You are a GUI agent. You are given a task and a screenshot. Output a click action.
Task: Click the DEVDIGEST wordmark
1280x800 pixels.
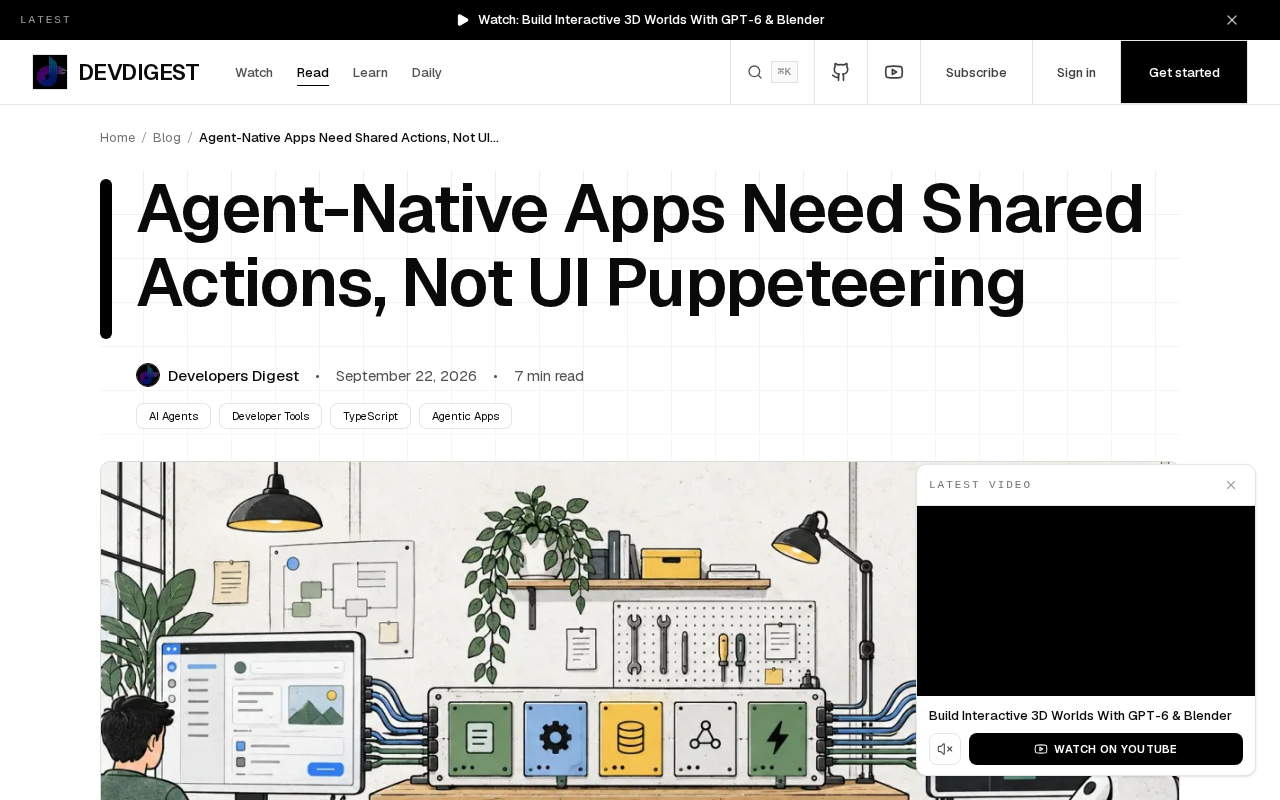coord(139,72)
